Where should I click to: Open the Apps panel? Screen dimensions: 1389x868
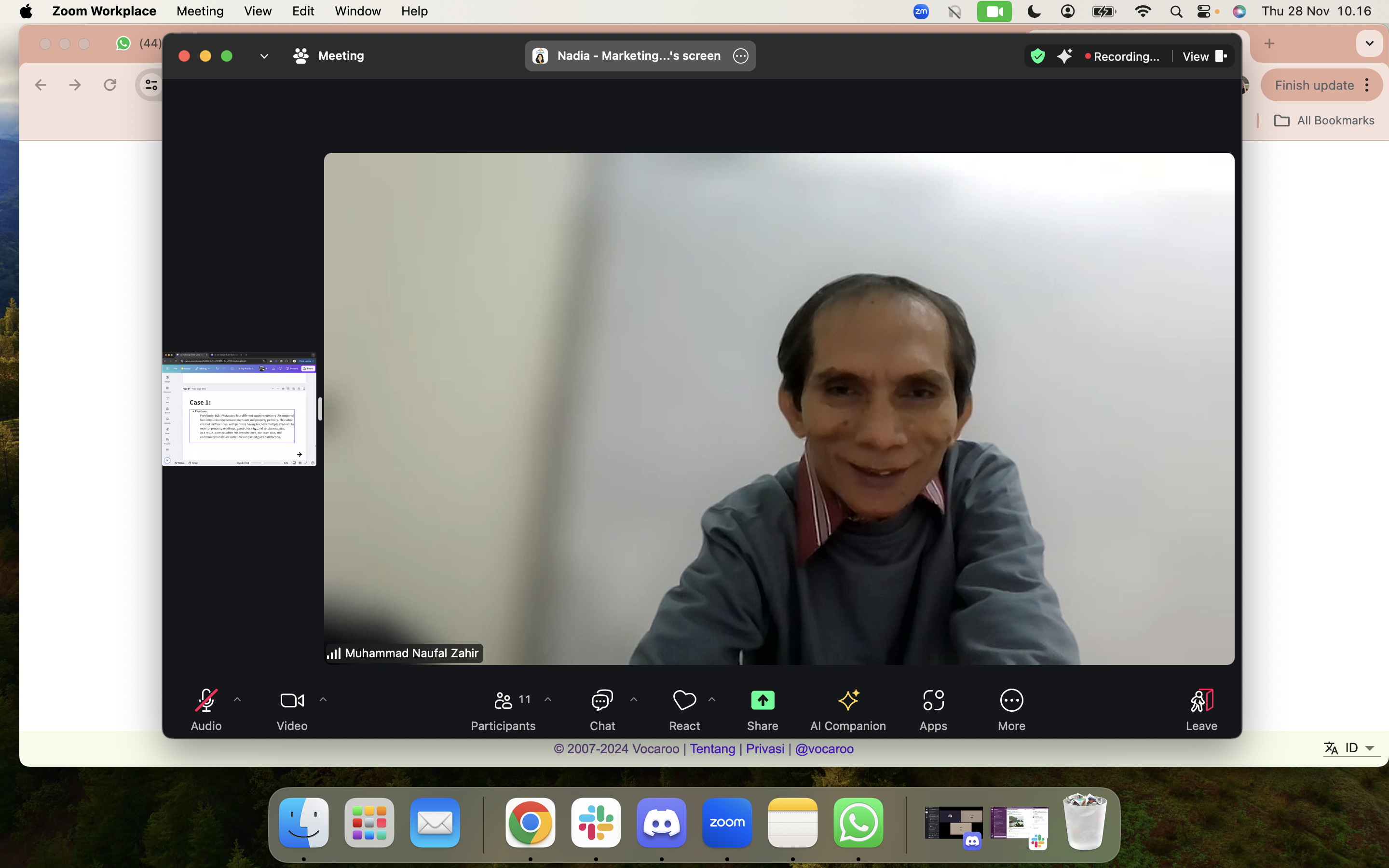point(933,710)
